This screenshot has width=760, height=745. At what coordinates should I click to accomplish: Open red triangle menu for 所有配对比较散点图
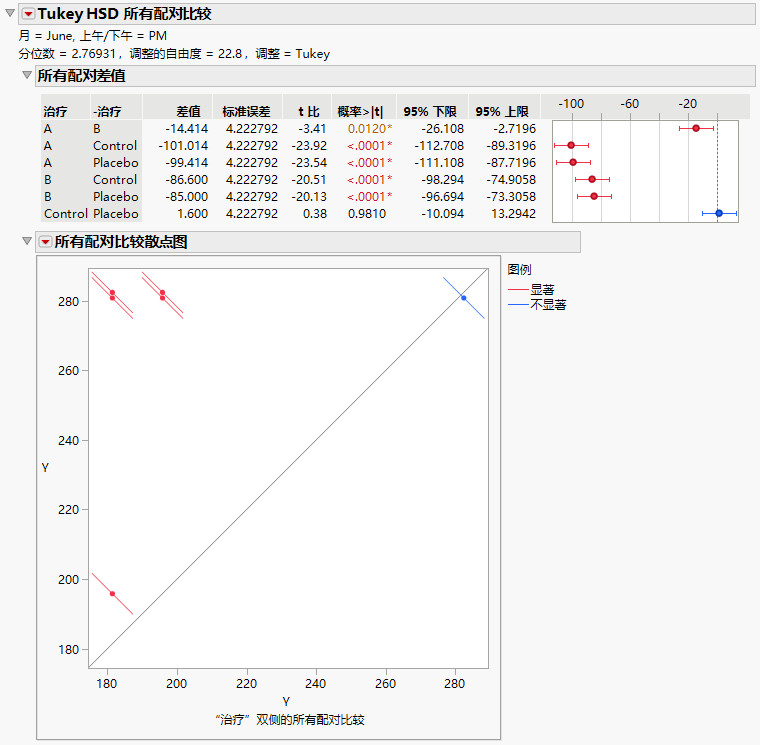click(46, 242)
